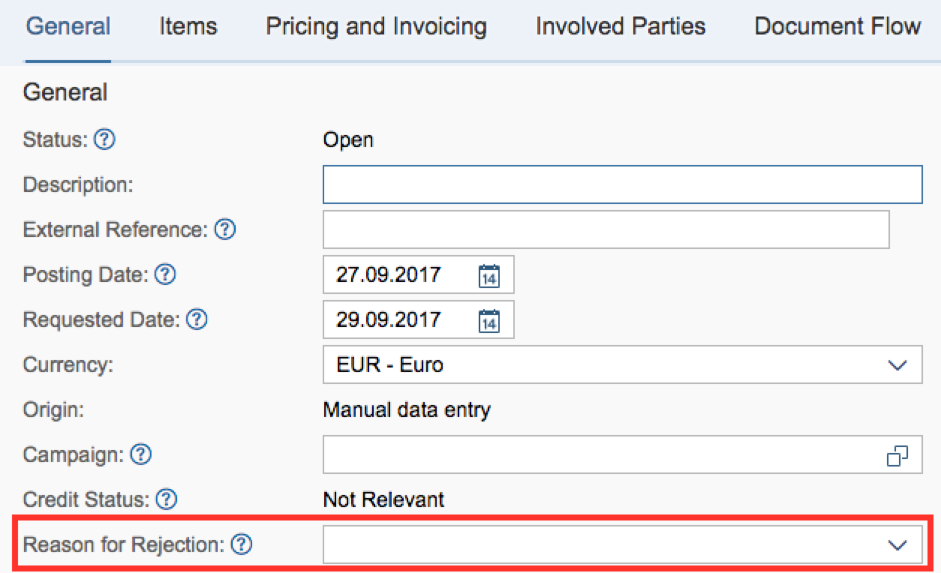
Task: Expand Reason for Rejection dropdown
Action: click(x=897, y=545)
